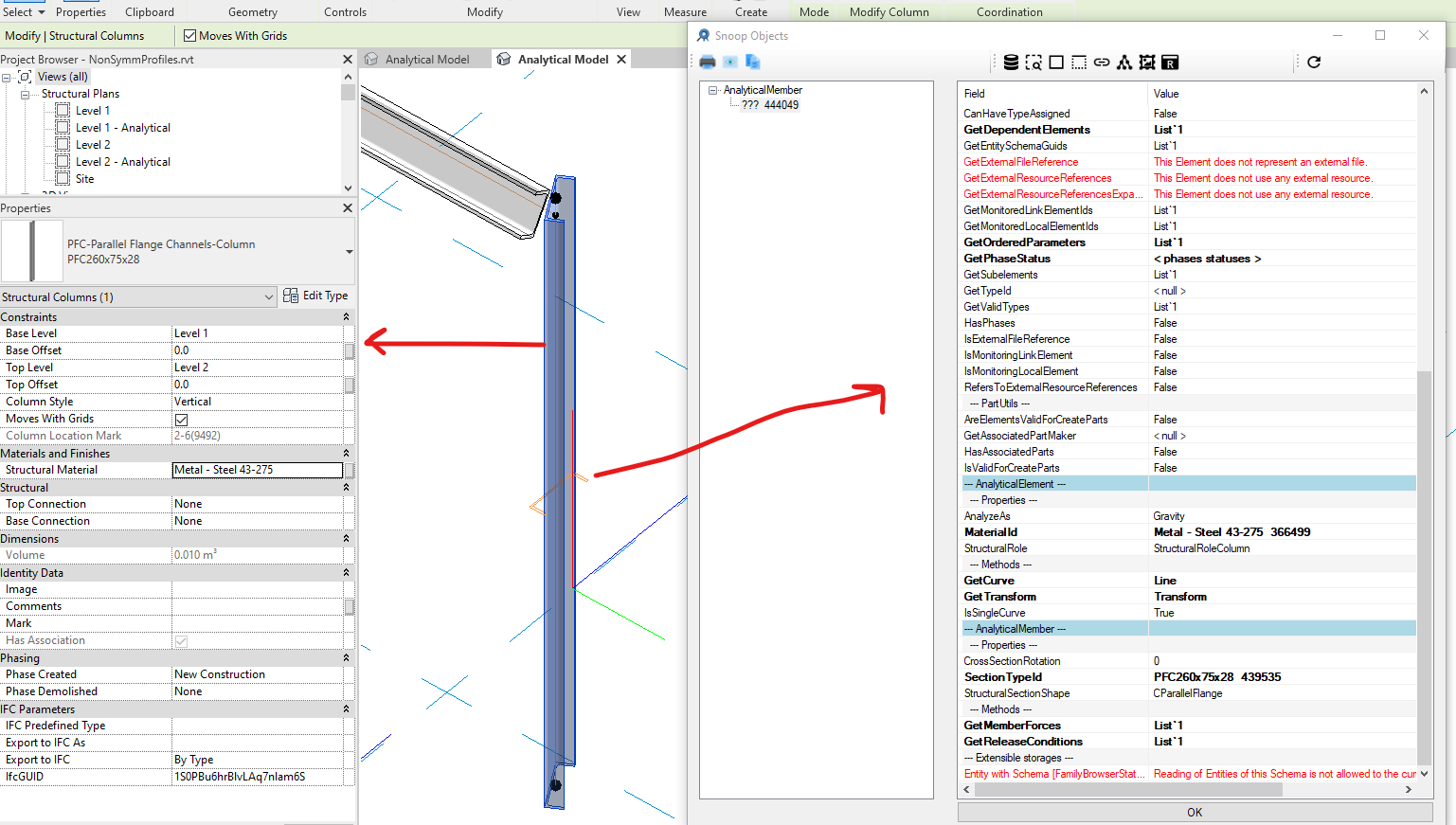
Task: Click the 'R' RevitLookup icon in the toolbar
Action: point(1171,62)
